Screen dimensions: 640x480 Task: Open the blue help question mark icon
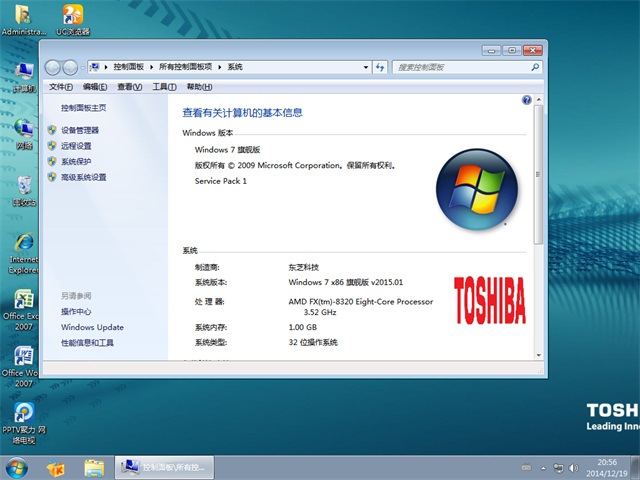(526, 100)
